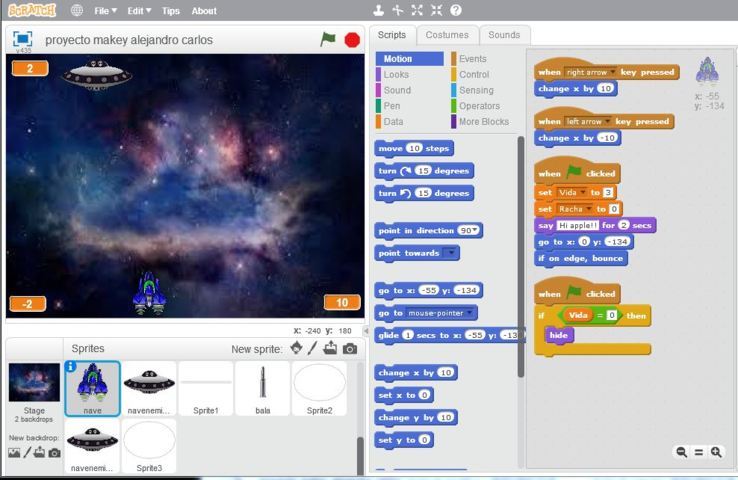
Task: Open the Events block category
Action: click(472, 59)
